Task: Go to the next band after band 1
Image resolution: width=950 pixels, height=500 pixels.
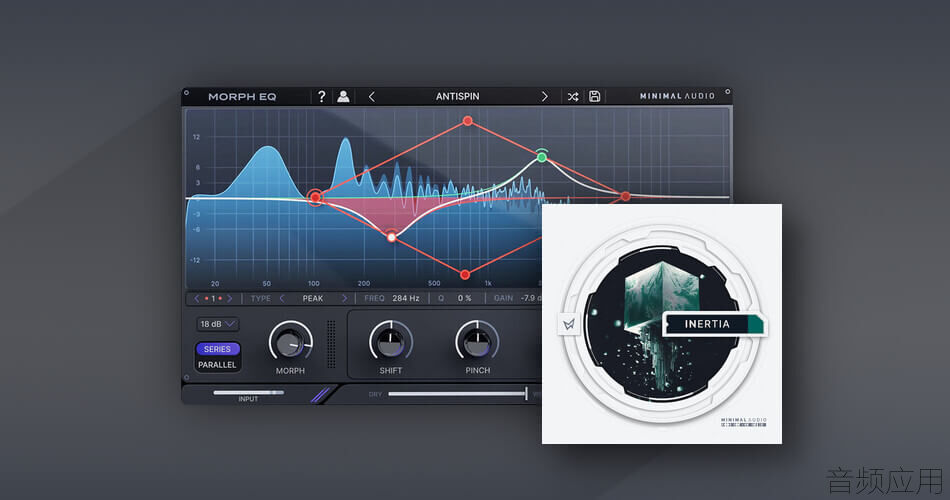Action: 230,299
